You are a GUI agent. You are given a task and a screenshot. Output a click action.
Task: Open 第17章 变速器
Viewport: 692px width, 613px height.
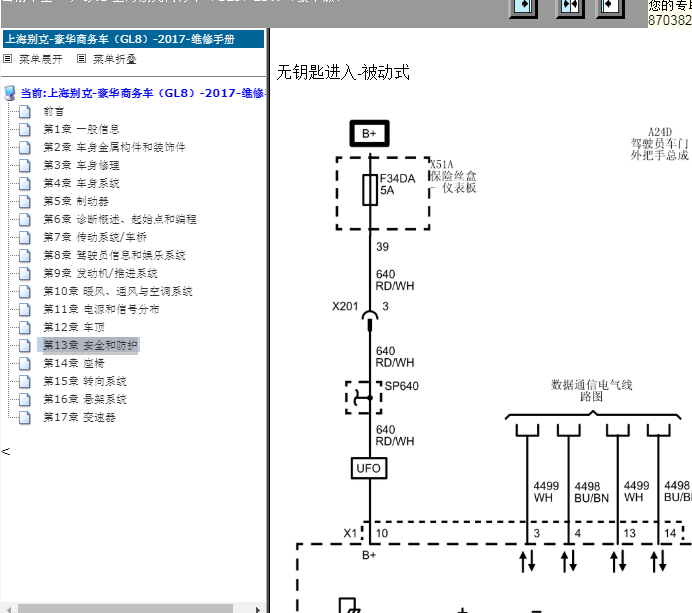[x=79, y=417]
